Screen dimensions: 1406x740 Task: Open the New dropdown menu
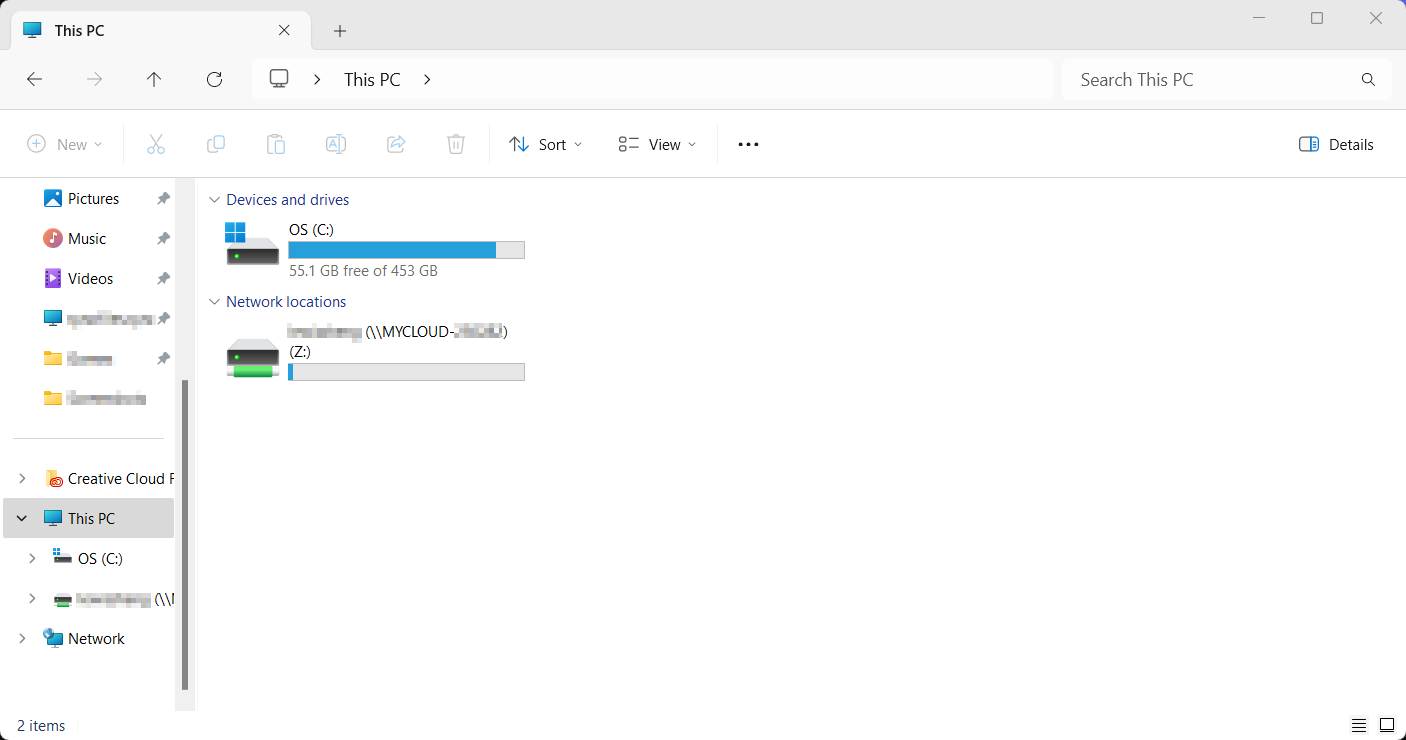point(65,144)
